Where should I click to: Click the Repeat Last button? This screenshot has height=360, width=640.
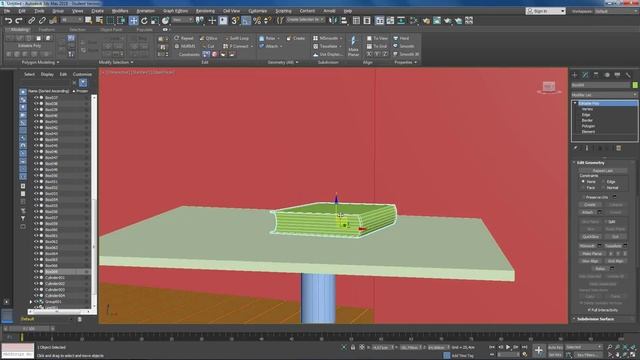tap(602, 171)
